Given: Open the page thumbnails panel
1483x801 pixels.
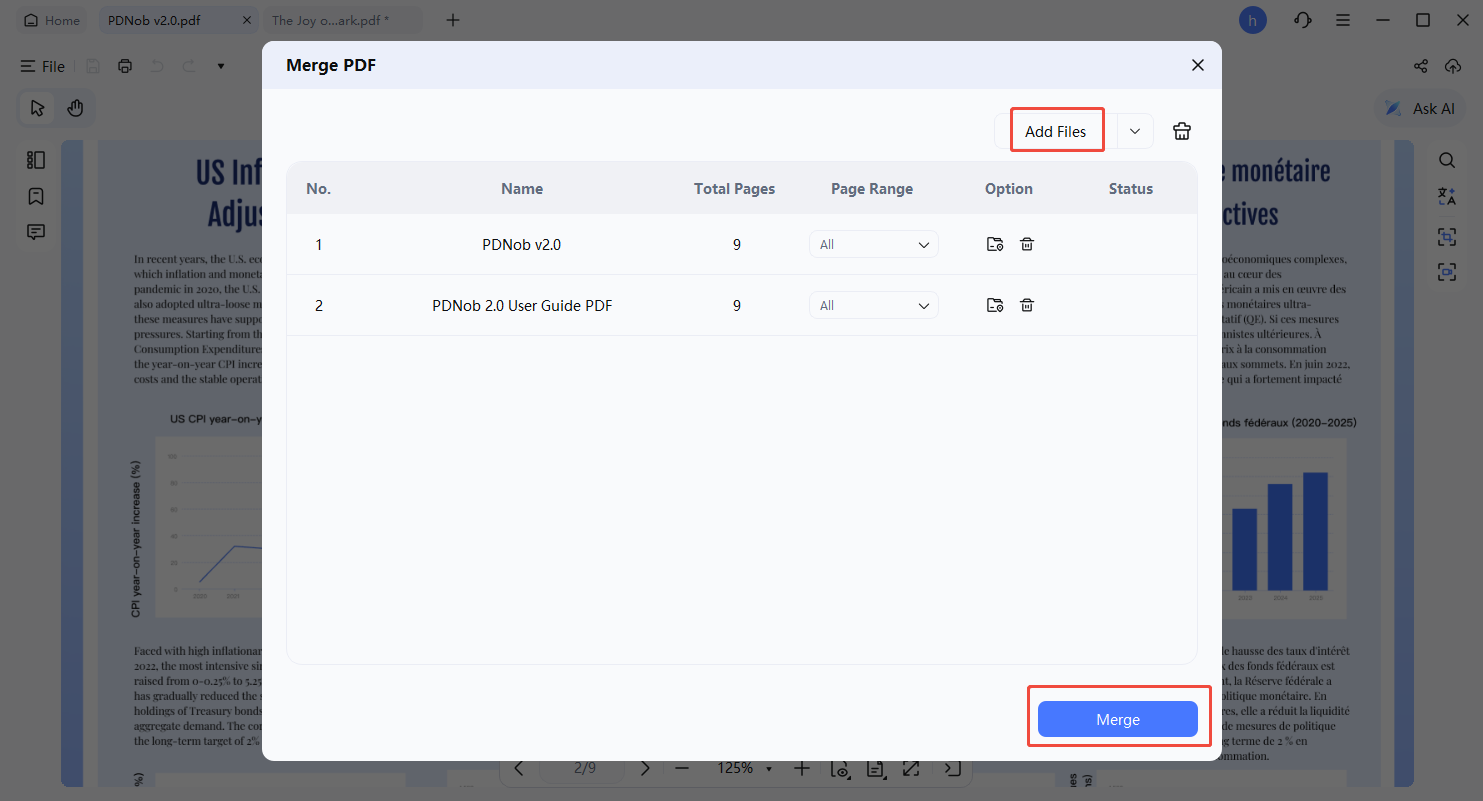Looking at the screenshot, I should point(36,160).
